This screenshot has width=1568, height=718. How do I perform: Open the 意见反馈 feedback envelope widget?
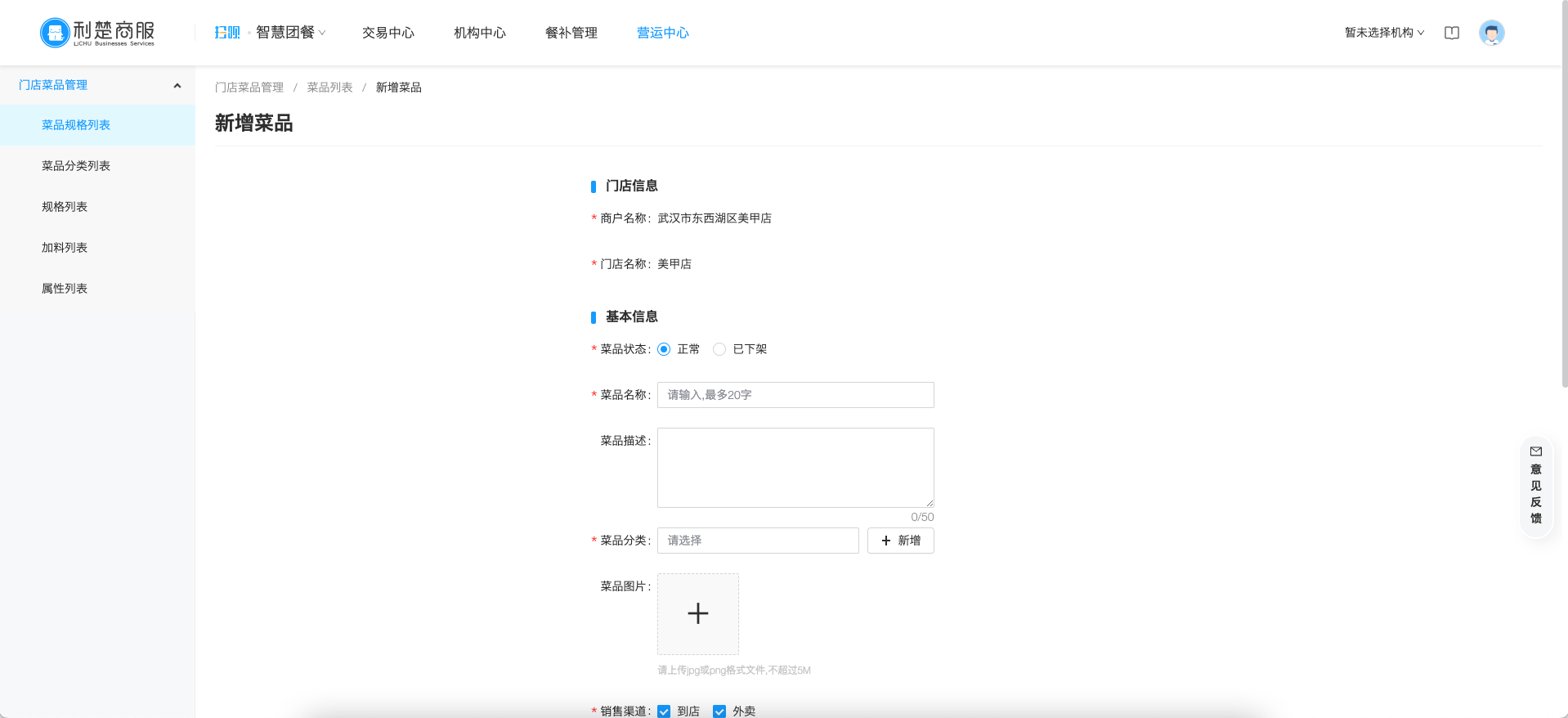coord(1536,487)
